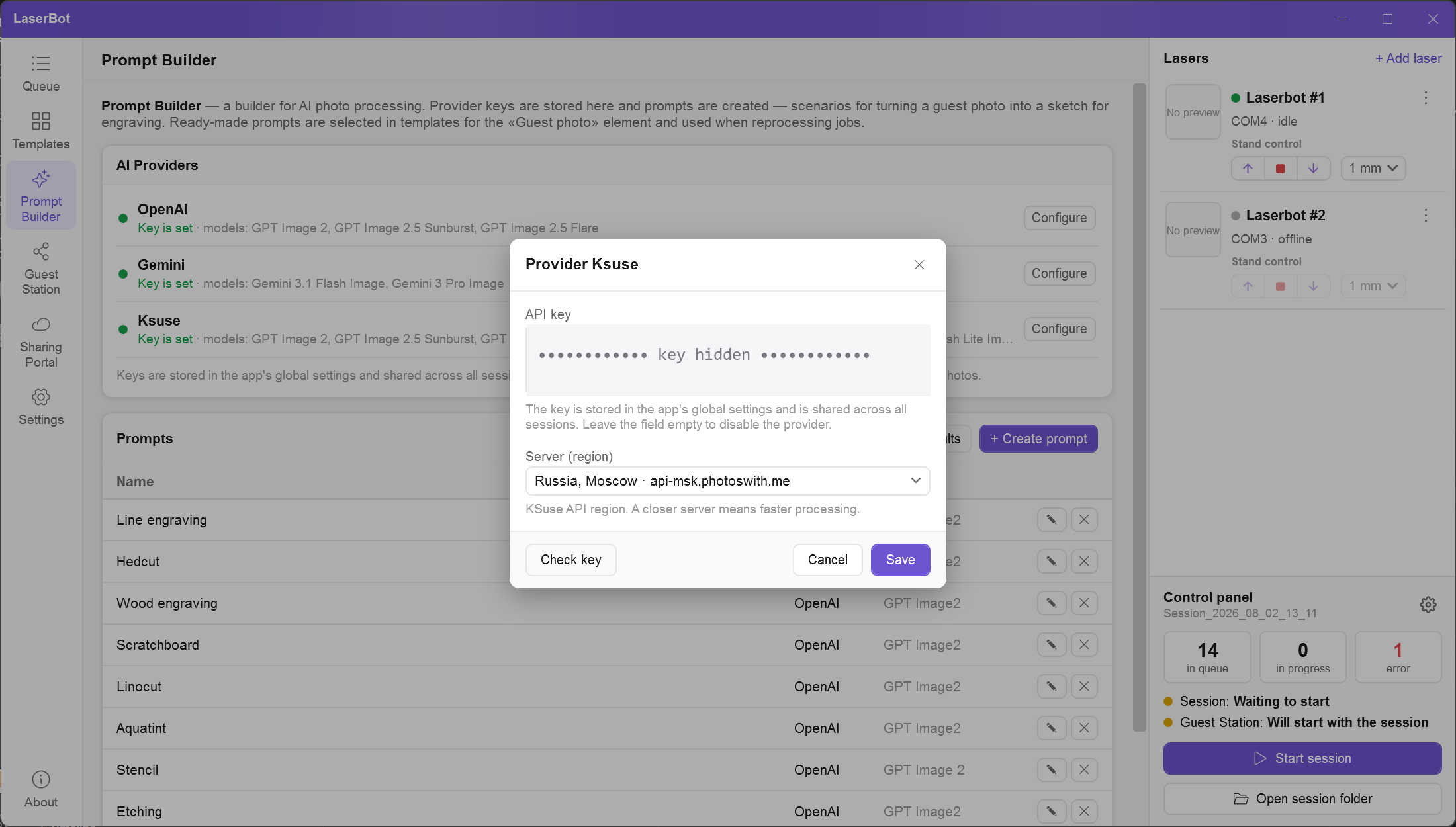Viewport: 1456px width, 827px height.
Task: Click Configure for OpenAI provider
Action: (1059, 218)
